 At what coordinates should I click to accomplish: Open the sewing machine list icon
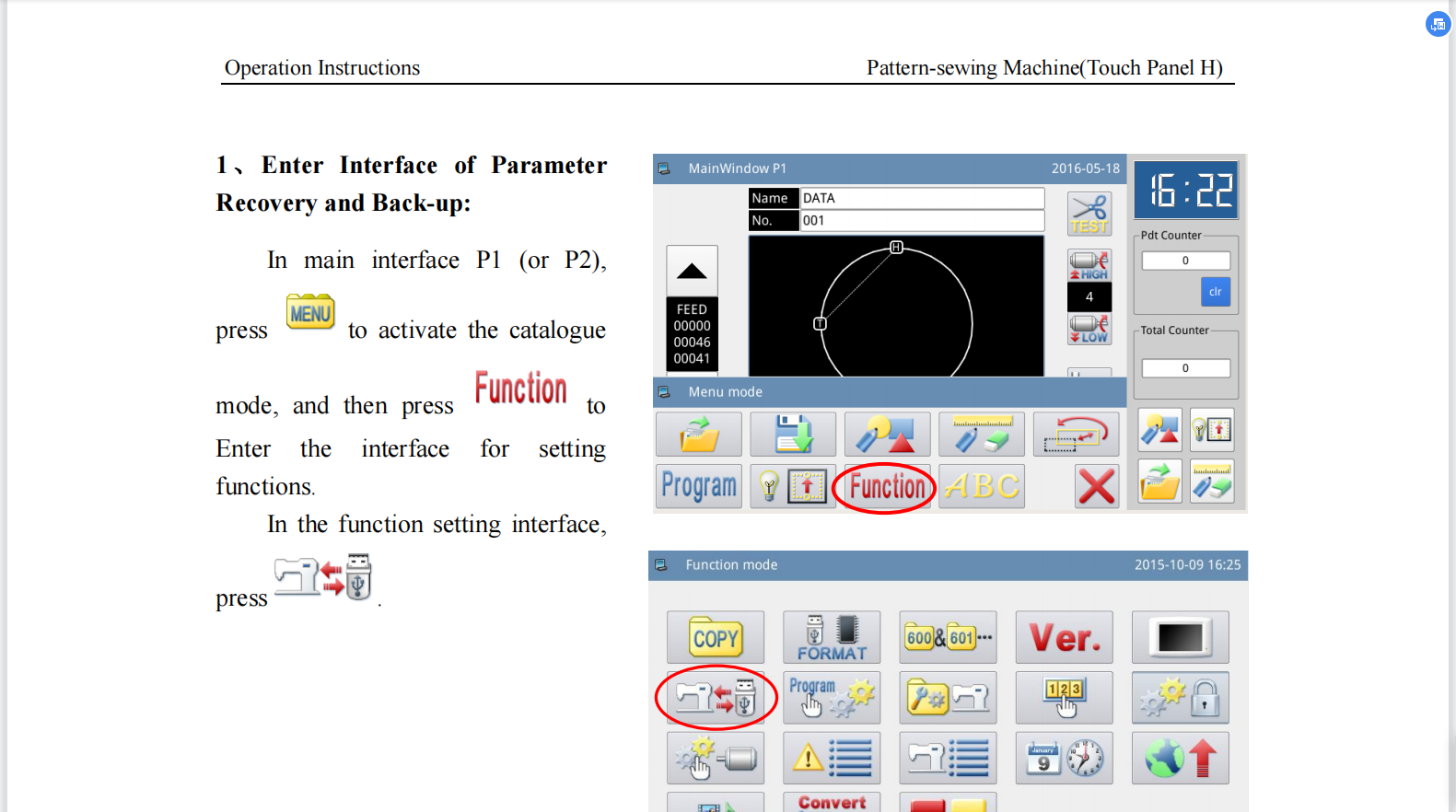(948, 758)
